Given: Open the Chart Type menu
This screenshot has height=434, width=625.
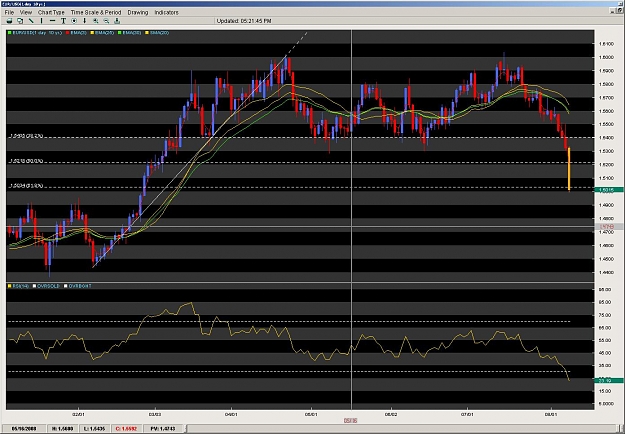Looking at the screenshot, I should 51,12.
